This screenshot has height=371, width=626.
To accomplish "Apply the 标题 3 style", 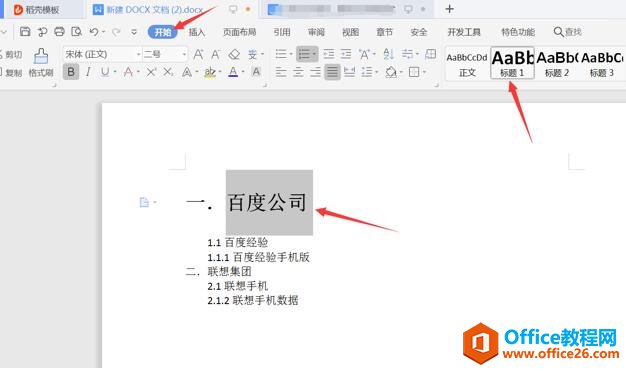I will coord(602,63).
